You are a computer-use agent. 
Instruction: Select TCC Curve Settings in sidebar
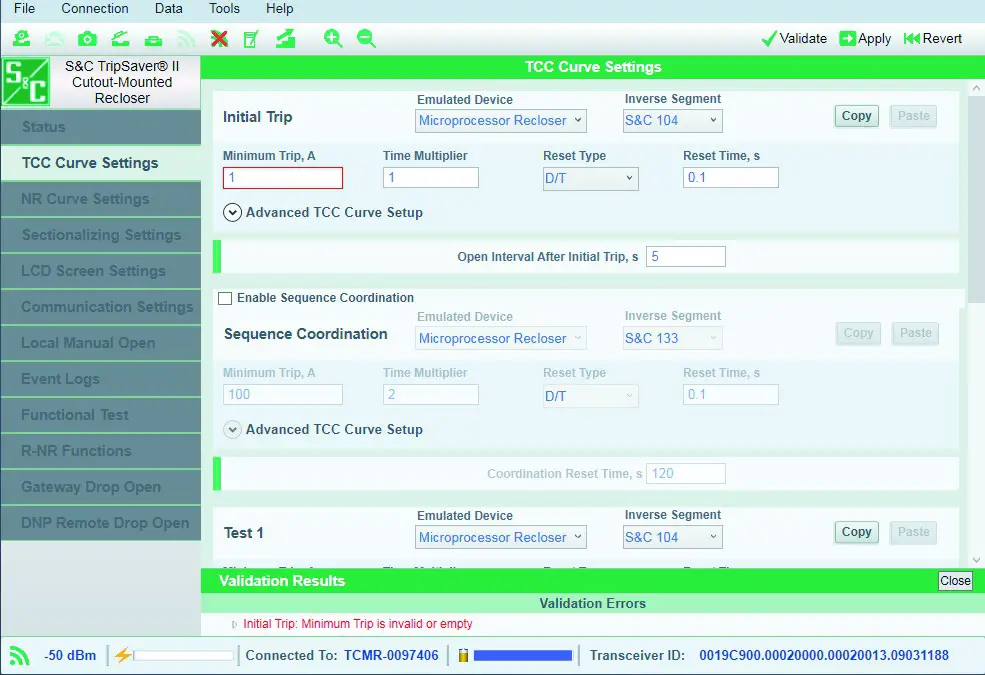click(x=101, y=163)
